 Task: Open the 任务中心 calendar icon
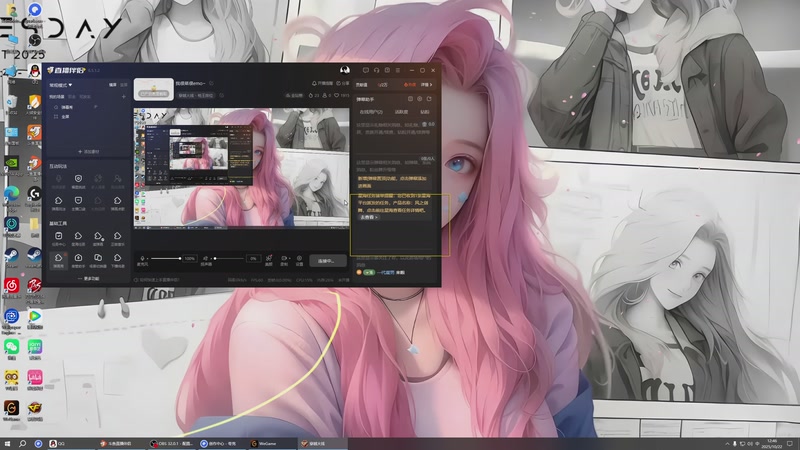coord(59,236)
